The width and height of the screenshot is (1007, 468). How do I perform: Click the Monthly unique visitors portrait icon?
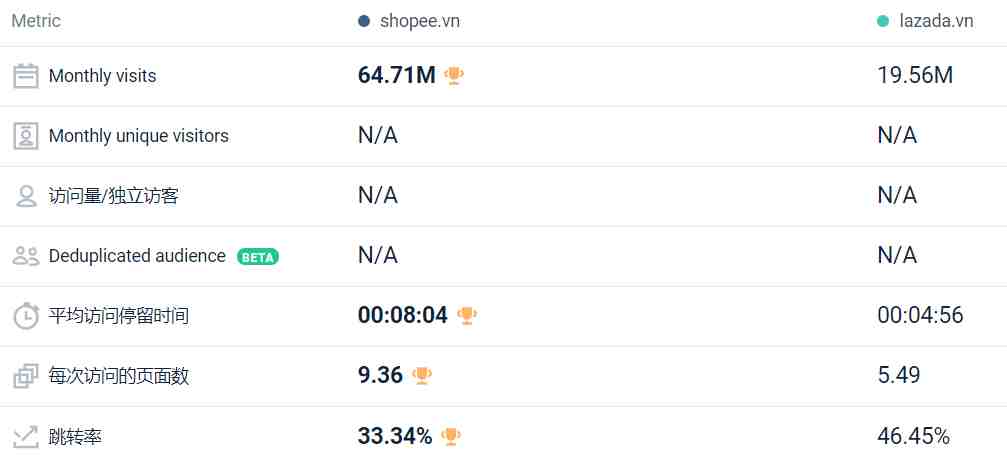(26, 136)
